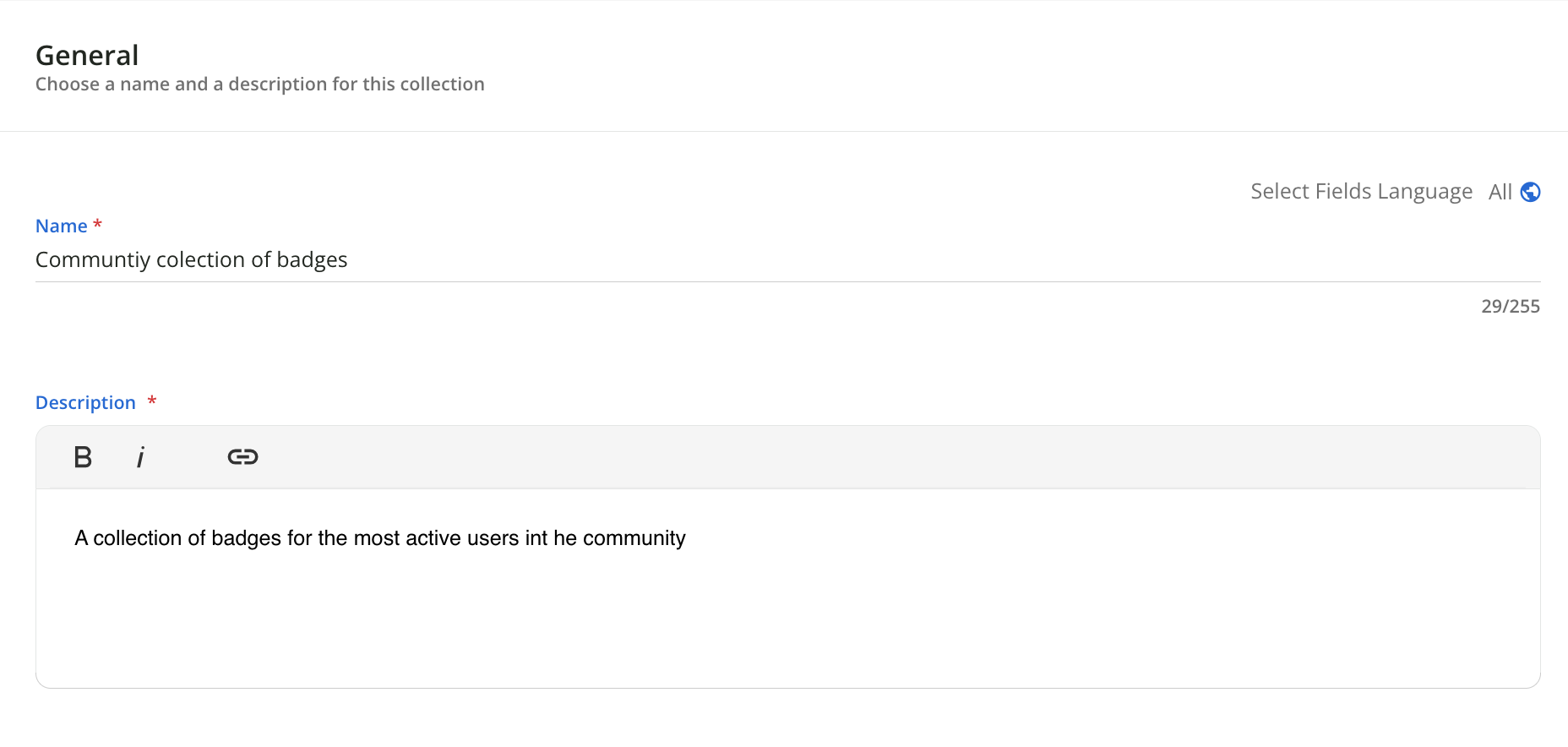Viewport: 1568px width, 747px height.
Task: Toggle italic formatting in description editor
Action: click(140, 457)
